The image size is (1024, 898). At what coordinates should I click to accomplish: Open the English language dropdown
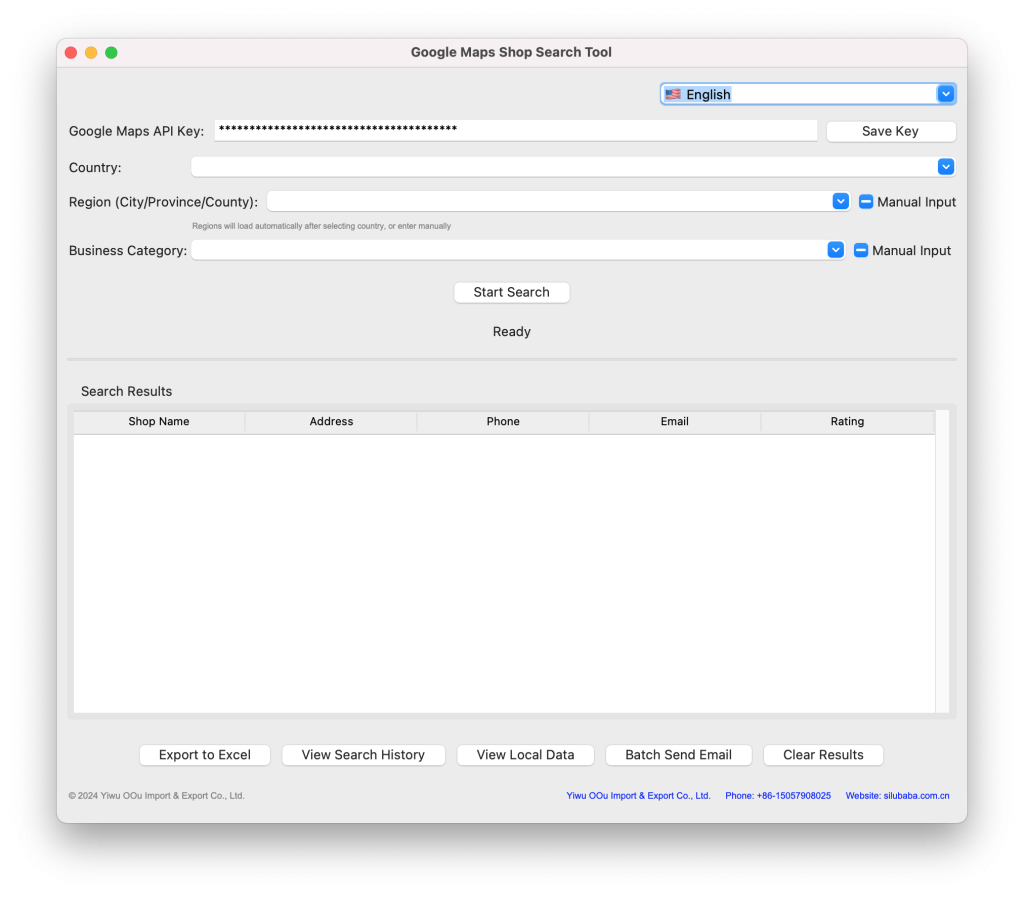(945, 94)
